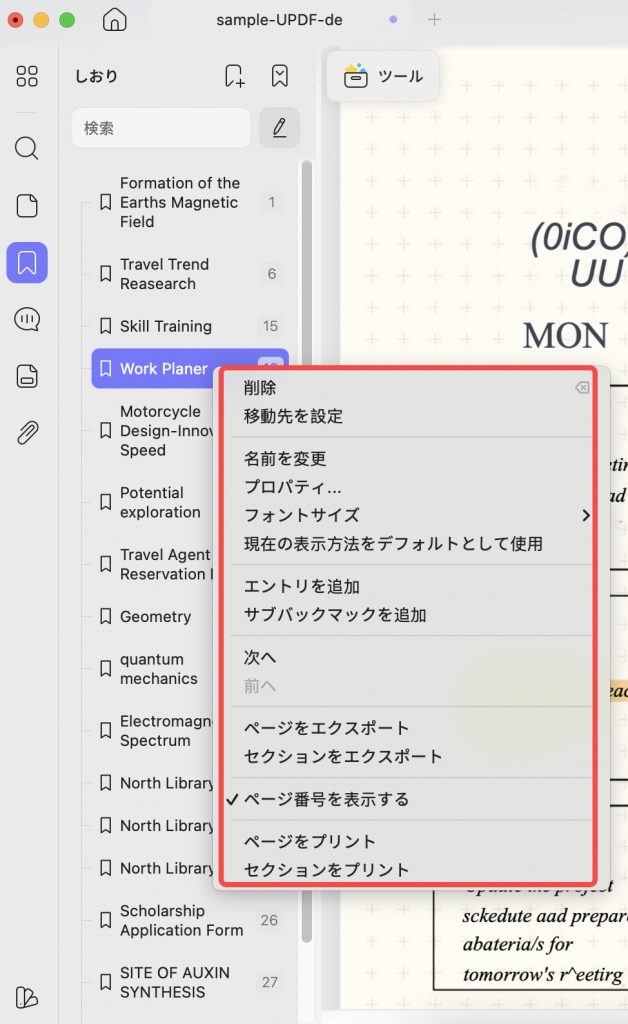
Task: Open the attachments paperclip icon
Action: (27, 432)
